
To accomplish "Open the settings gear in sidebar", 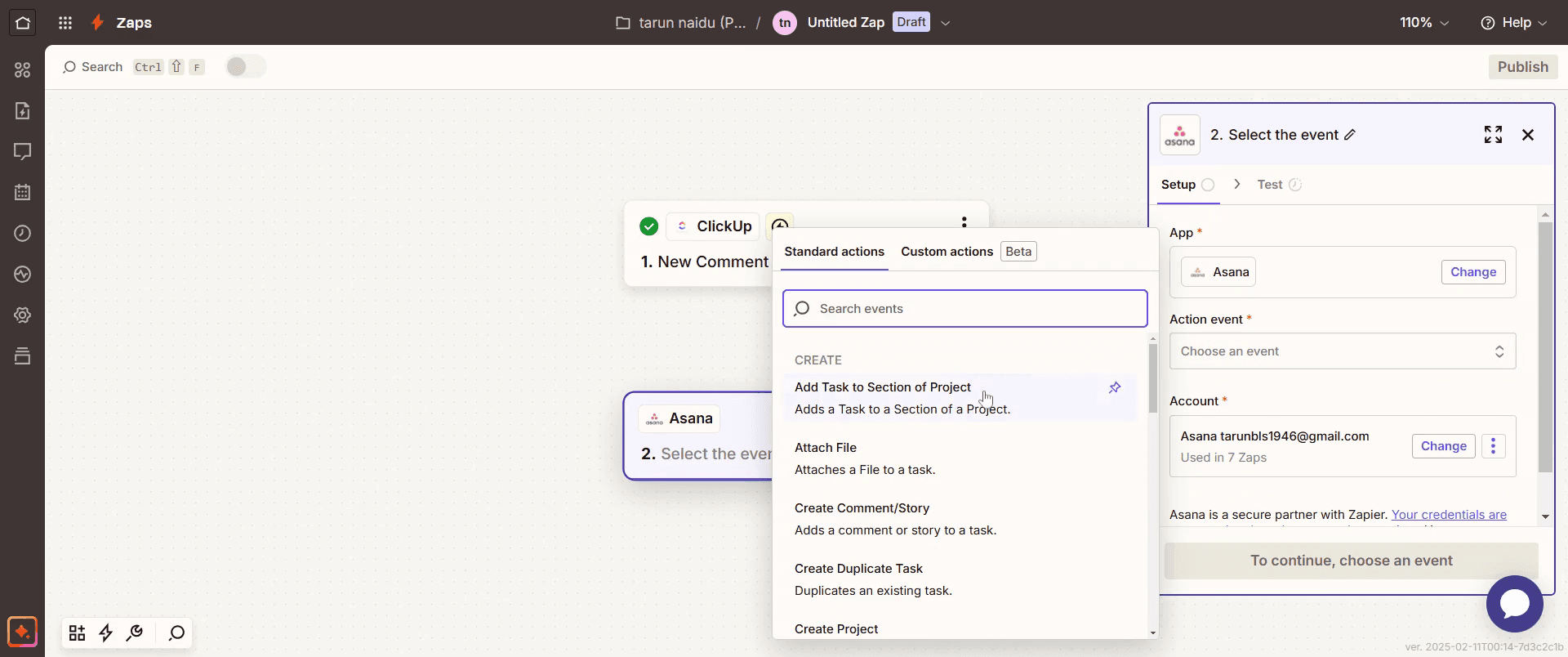I will 23,315.
